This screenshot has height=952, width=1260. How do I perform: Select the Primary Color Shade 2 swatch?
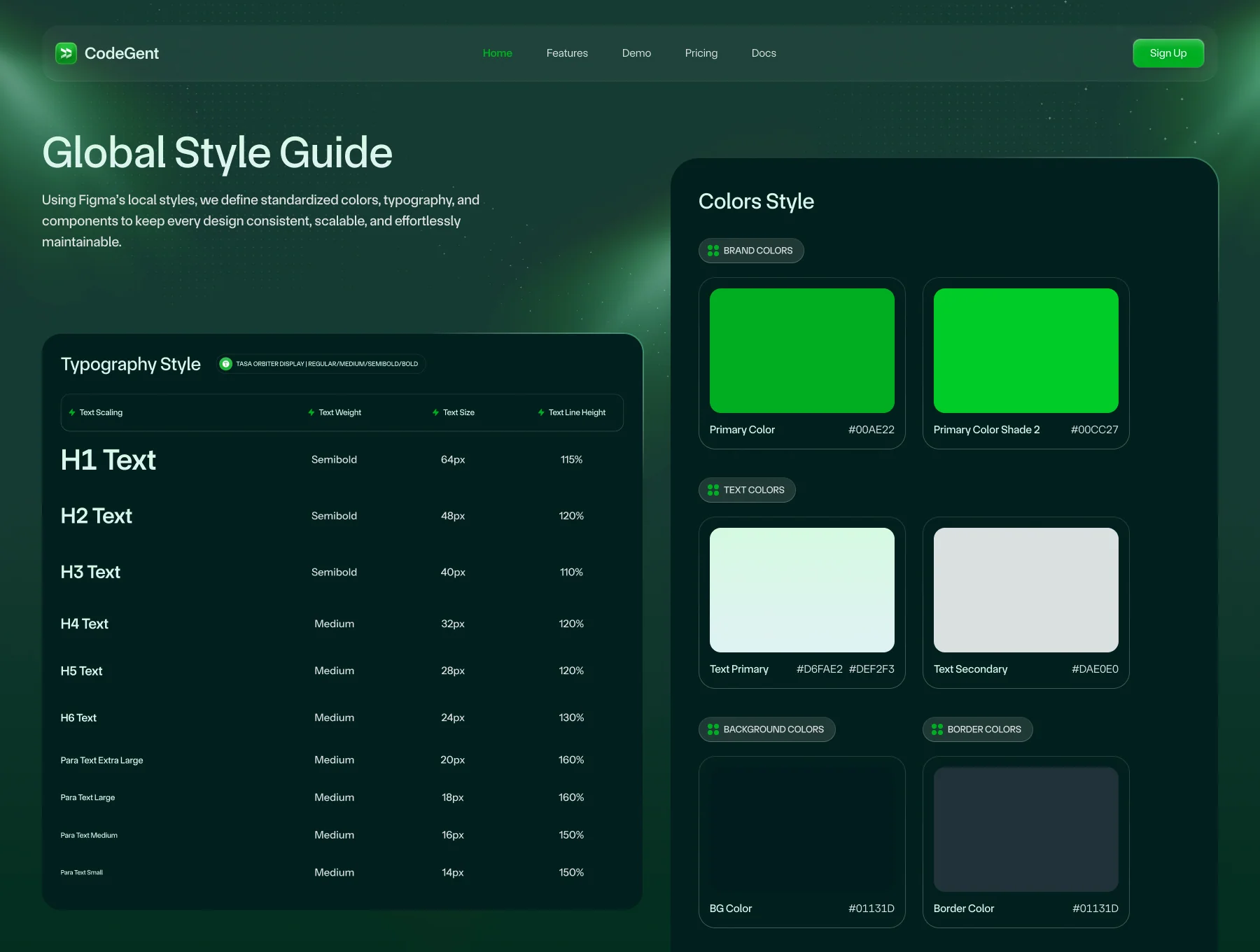(x=1026, y=351)
